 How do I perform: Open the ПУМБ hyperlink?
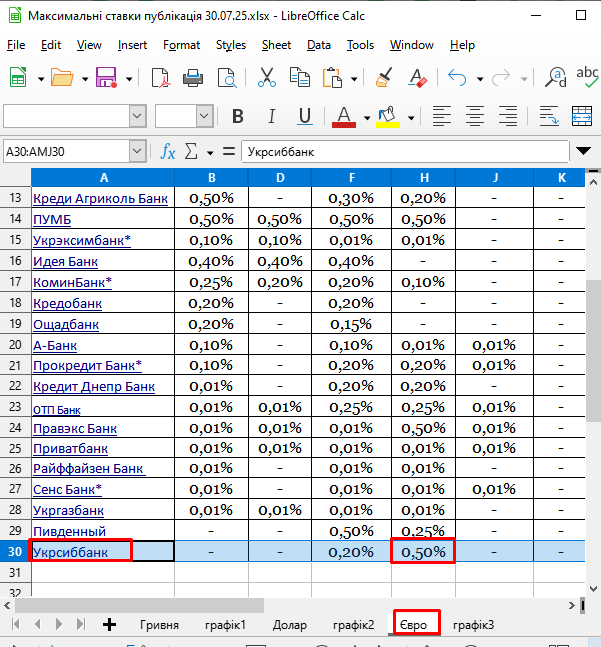click(52, 220)
